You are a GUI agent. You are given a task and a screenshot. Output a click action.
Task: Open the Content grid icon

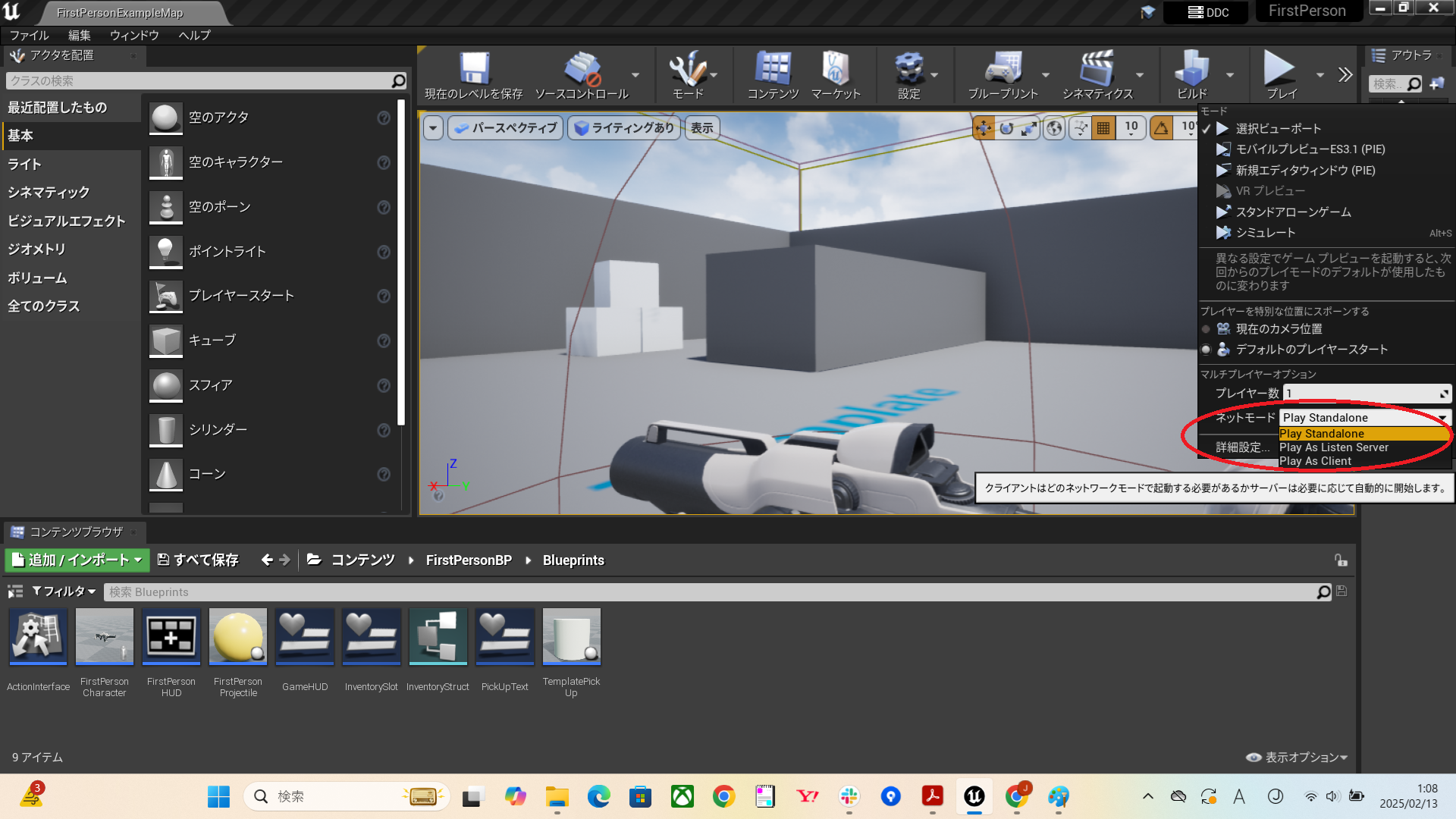point(773,68)
